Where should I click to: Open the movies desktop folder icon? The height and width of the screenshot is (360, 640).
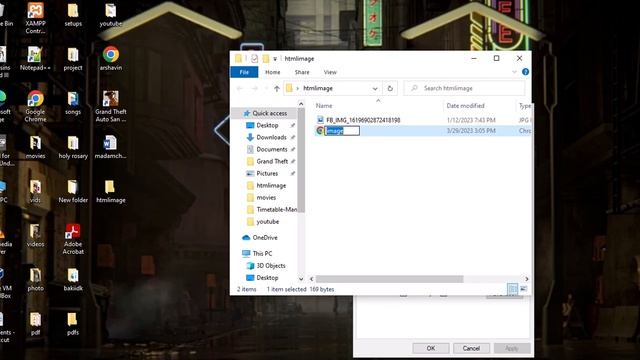point(36,147)
